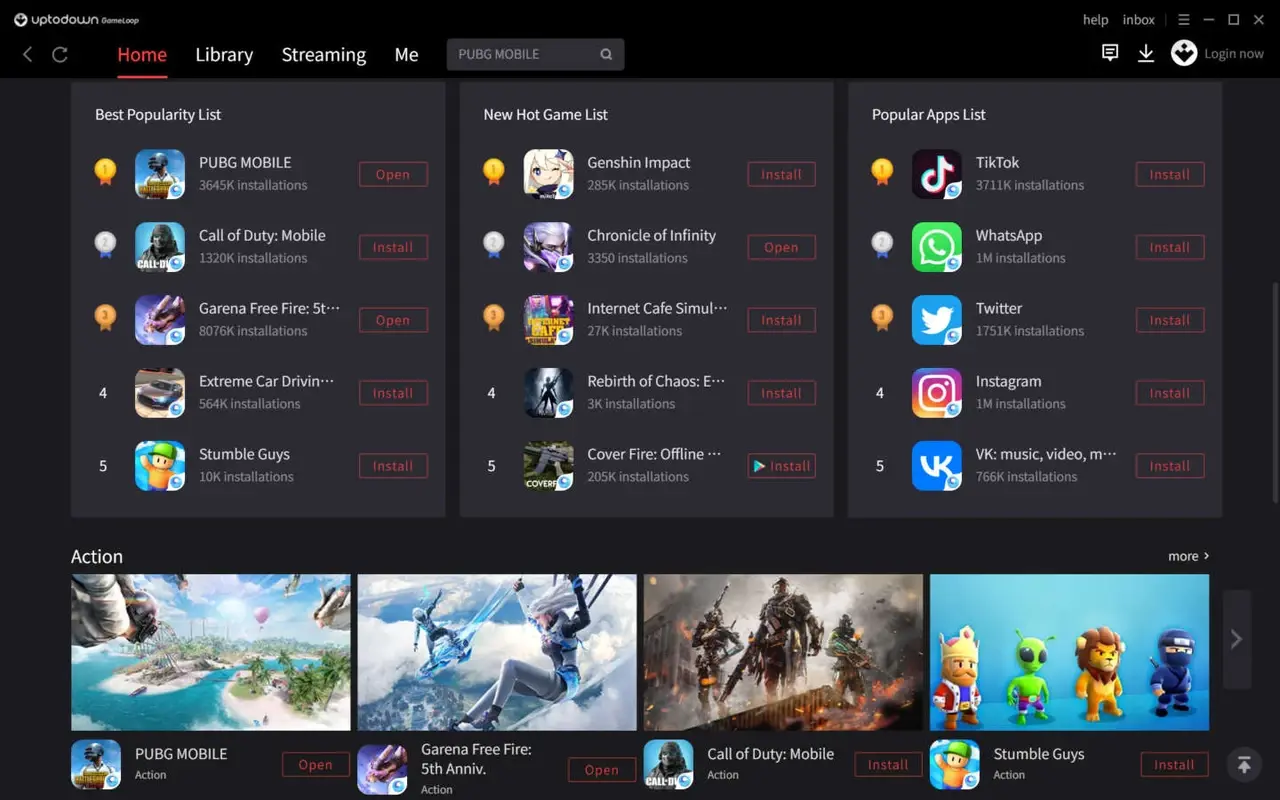Open the Streaming tab
Viewport: 1280px width, 800px height.
click(323, 55)
